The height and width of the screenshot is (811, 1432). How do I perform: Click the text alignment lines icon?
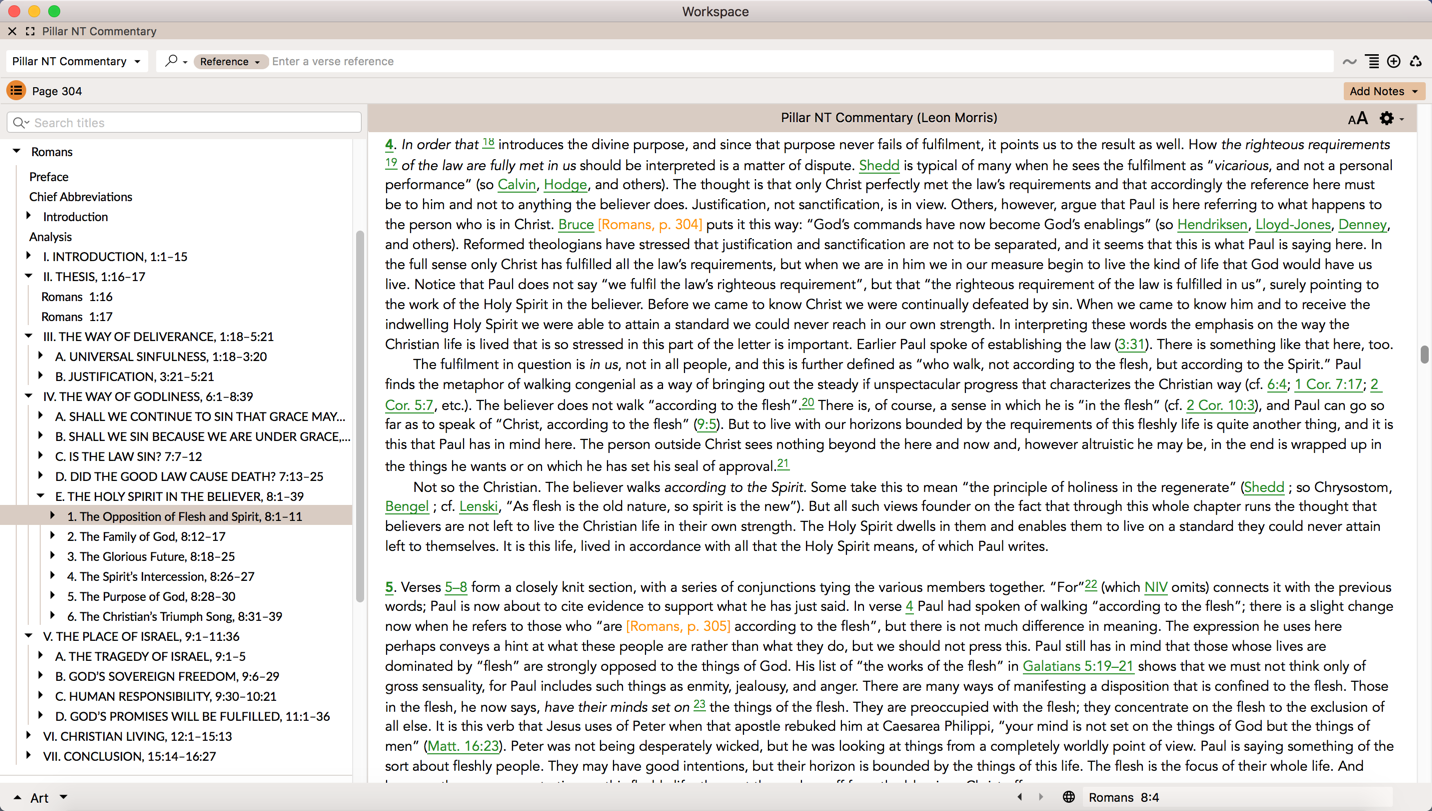(1372, 62)
